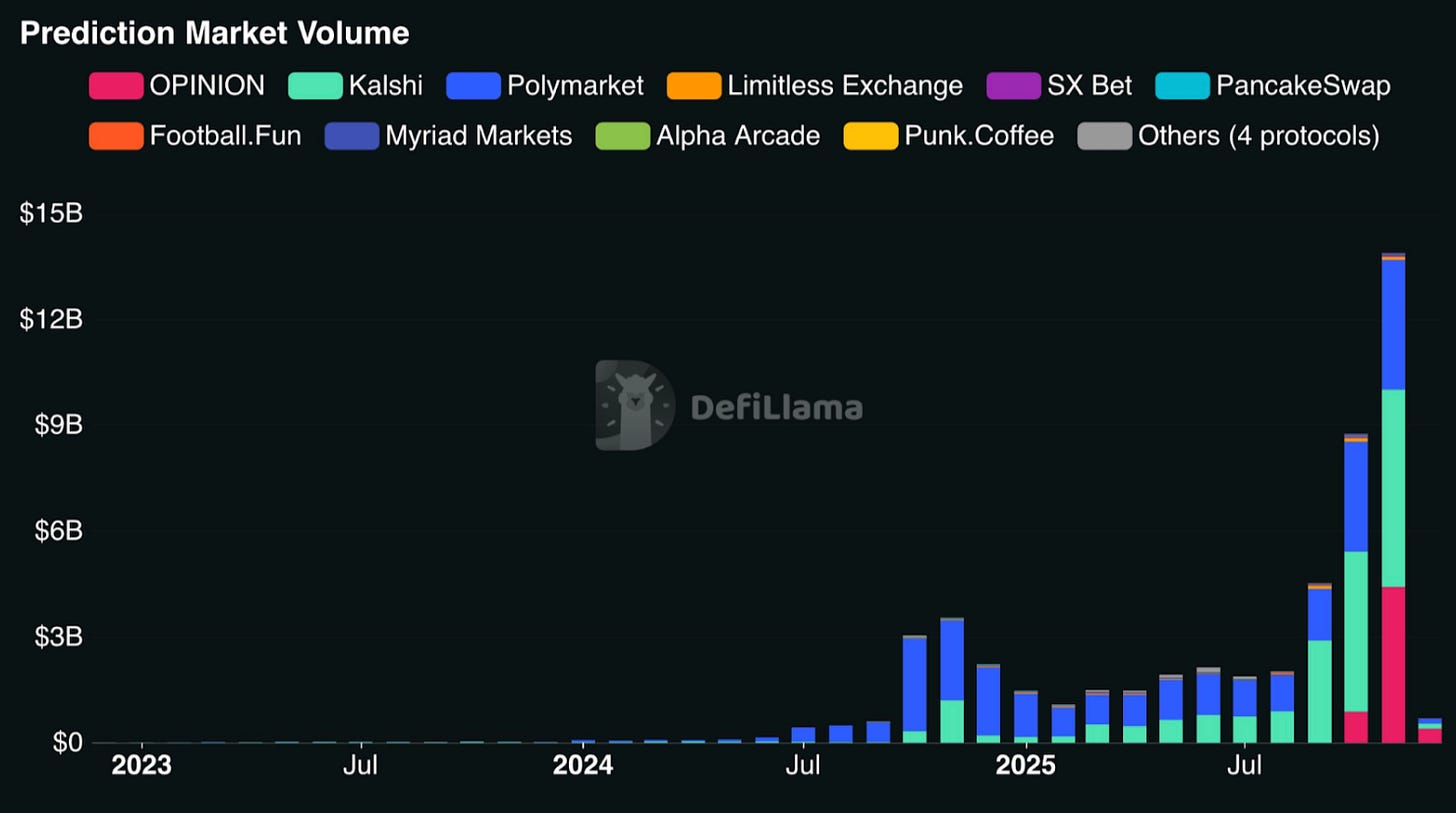Select the Limitless Exchange legend label
1456x813 pixels.
tap(845, 86)
